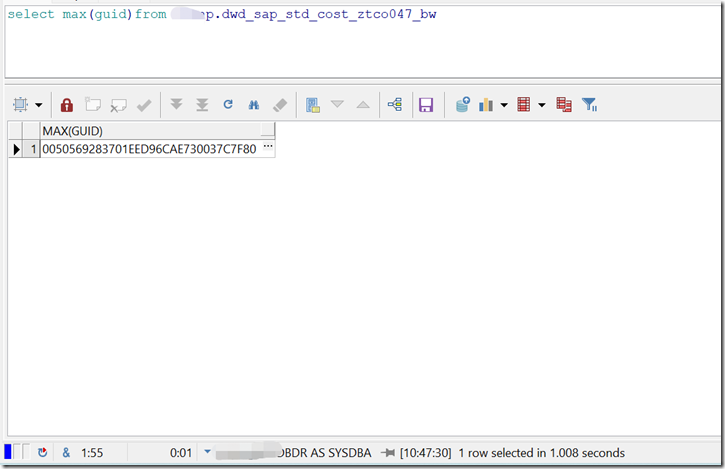Click the red lock edit-data icon
Screen dimensions: 725x469
tap(67, 105)
